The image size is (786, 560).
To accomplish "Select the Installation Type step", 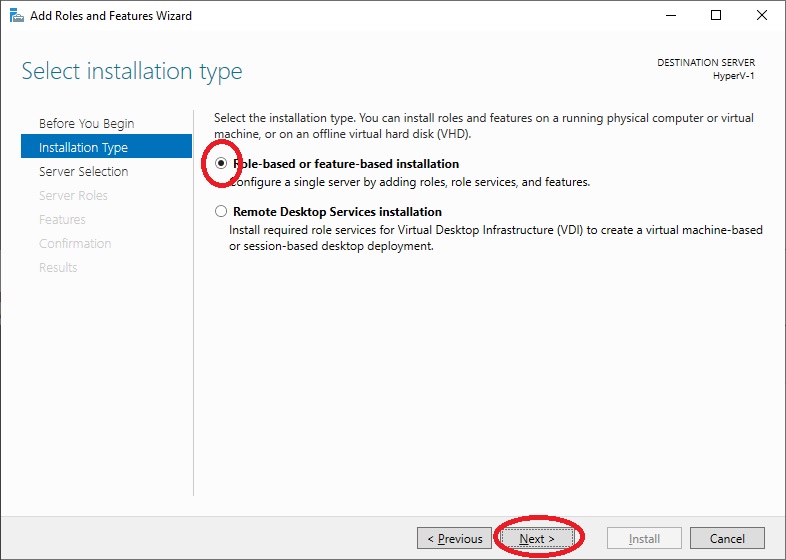I will (106, 147).
